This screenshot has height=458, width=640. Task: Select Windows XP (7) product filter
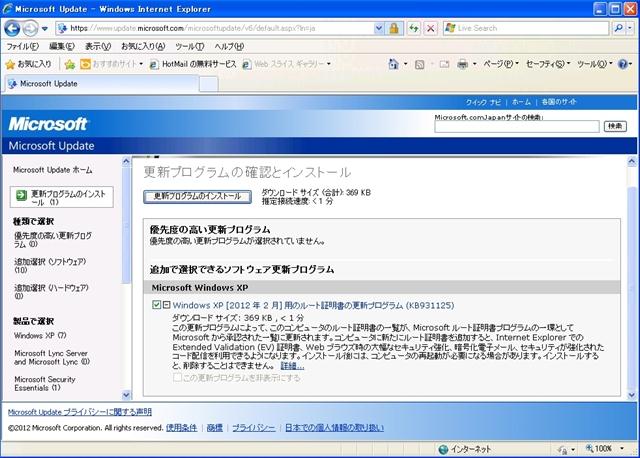coord(40,336)
